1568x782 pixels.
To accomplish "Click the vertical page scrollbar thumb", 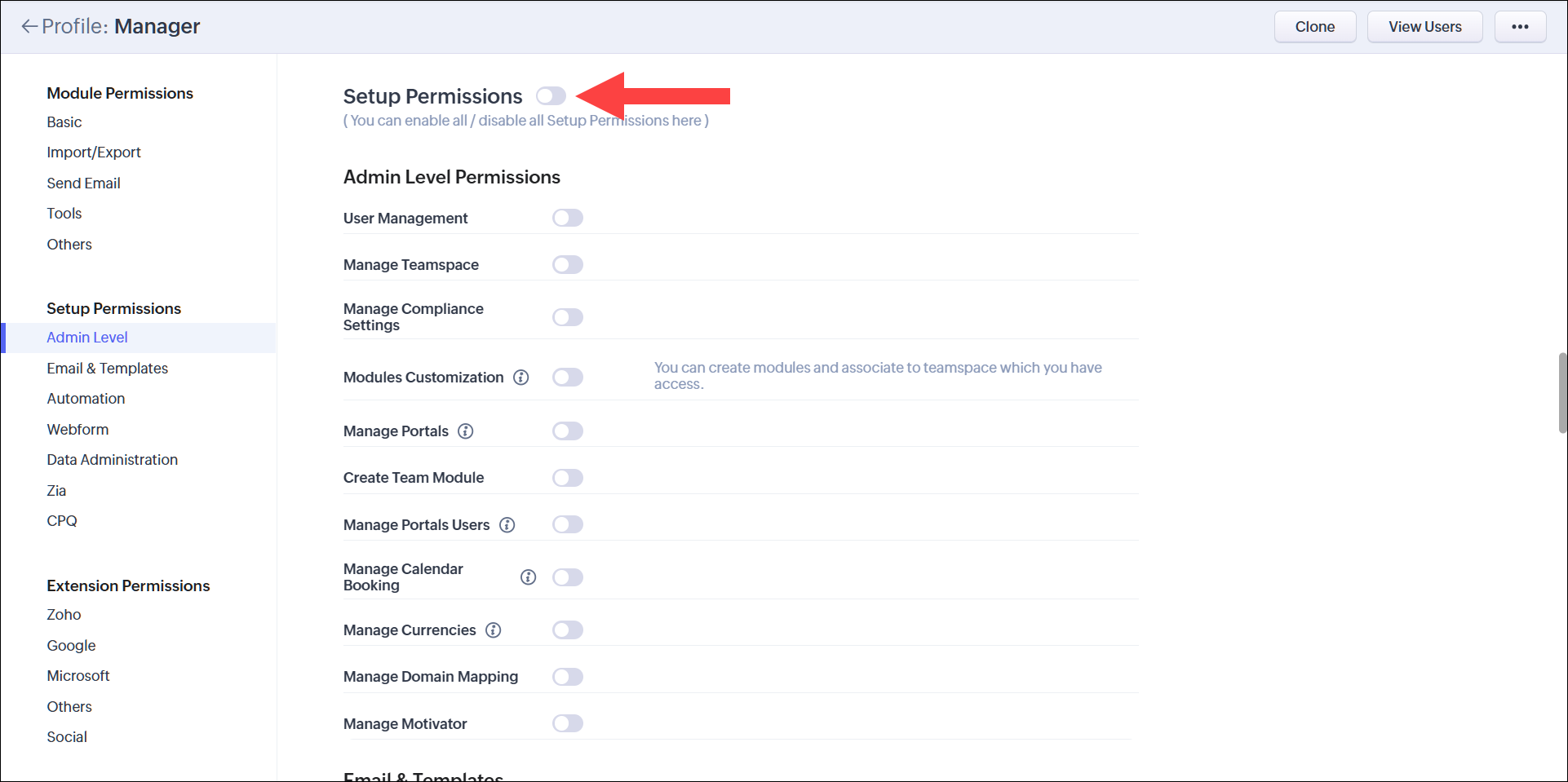I will tap(1562, 392).
